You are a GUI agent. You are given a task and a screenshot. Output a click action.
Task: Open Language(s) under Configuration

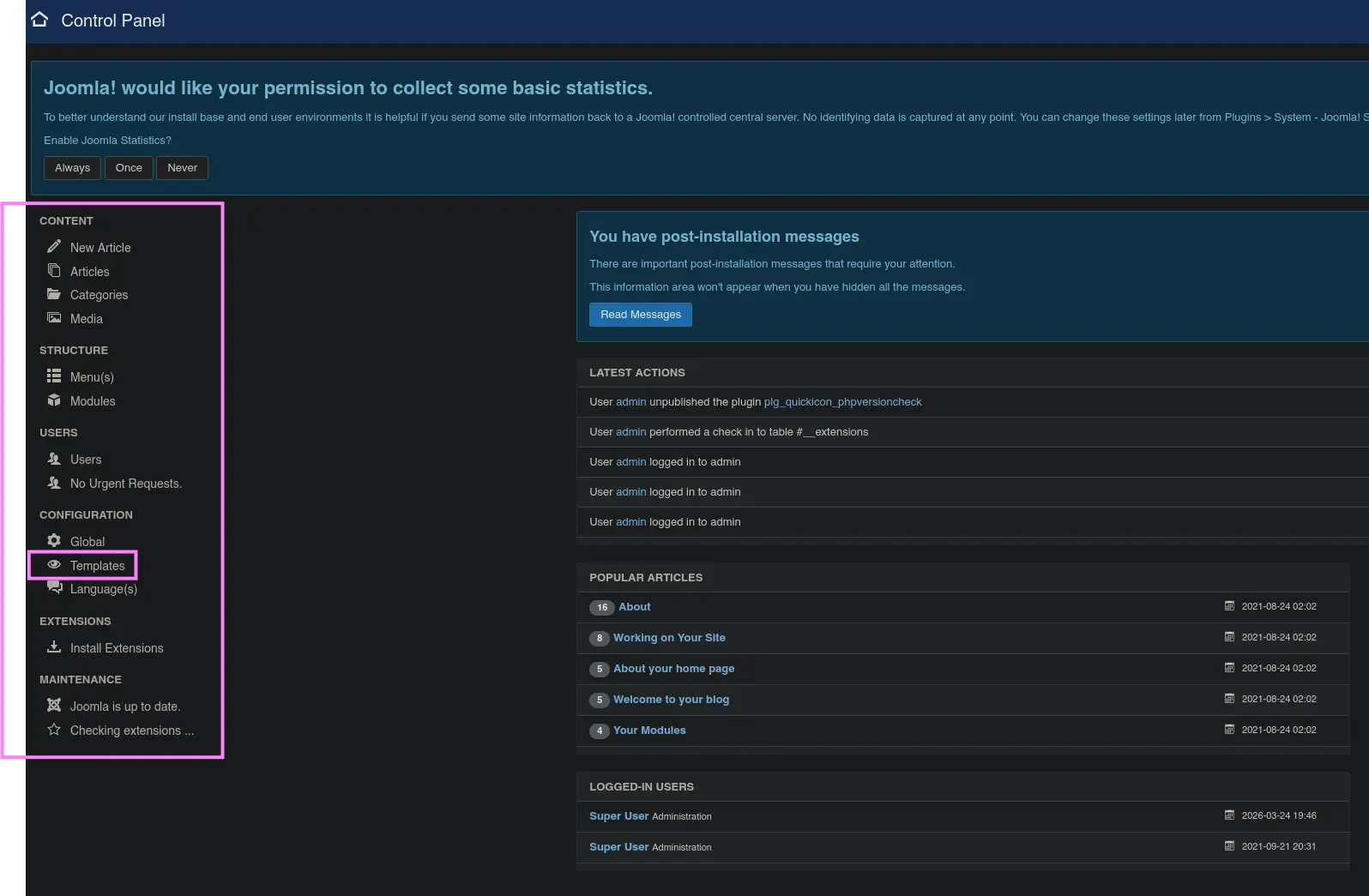point(103,589)
